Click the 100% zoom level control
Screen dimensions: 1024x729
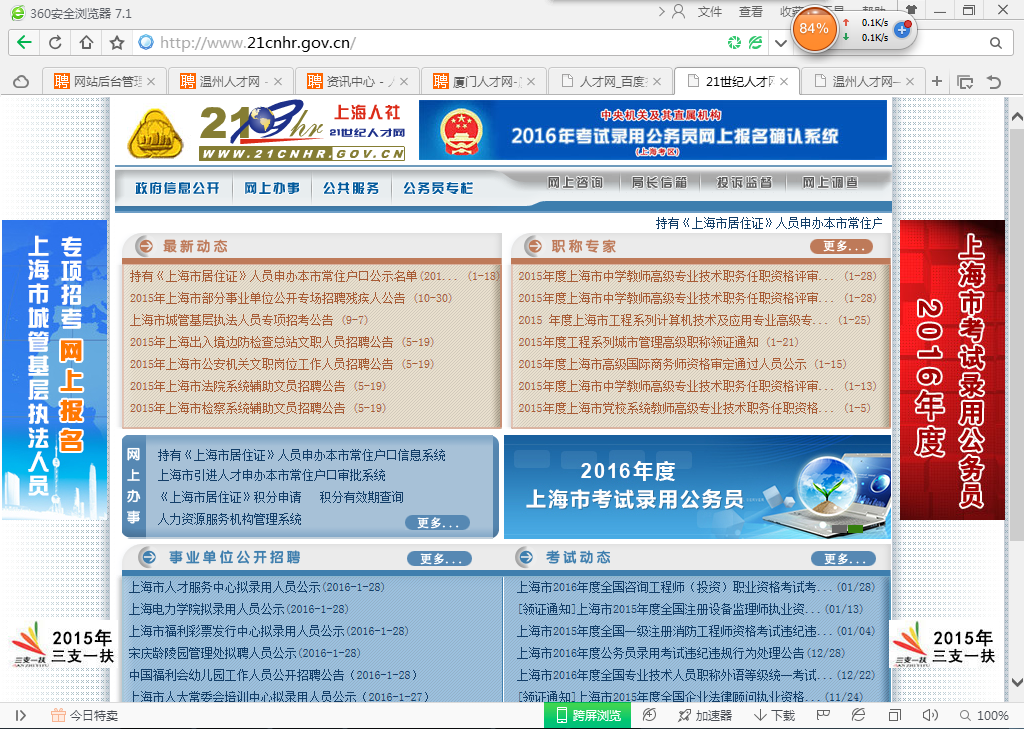tap(984, 716)
